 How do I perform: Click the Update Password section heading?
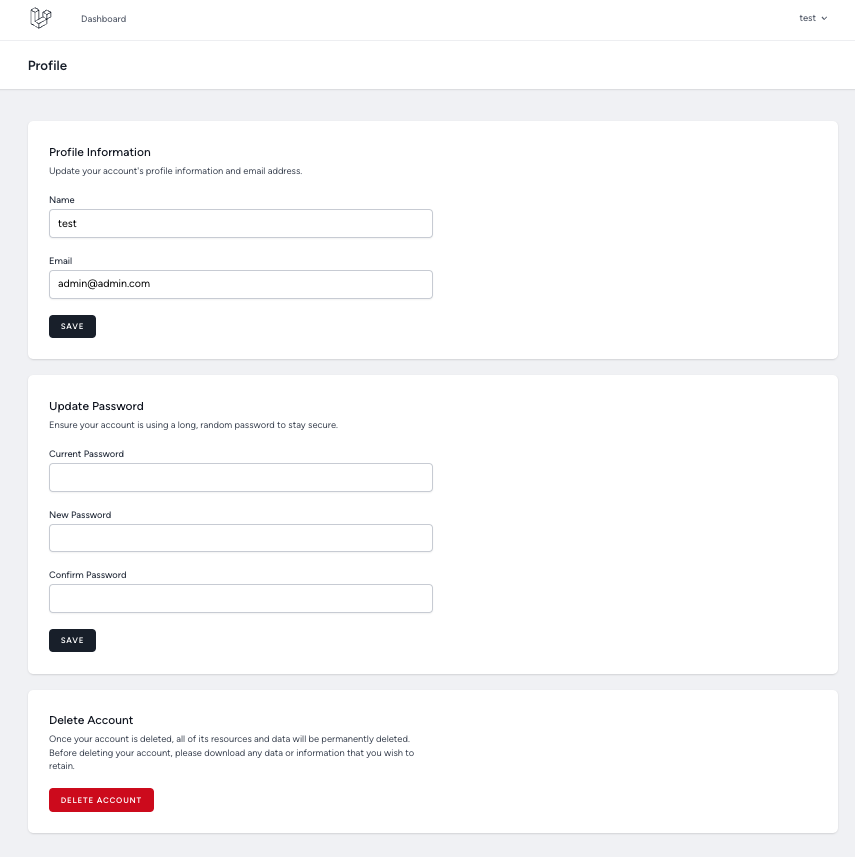[x=96, y=406]
